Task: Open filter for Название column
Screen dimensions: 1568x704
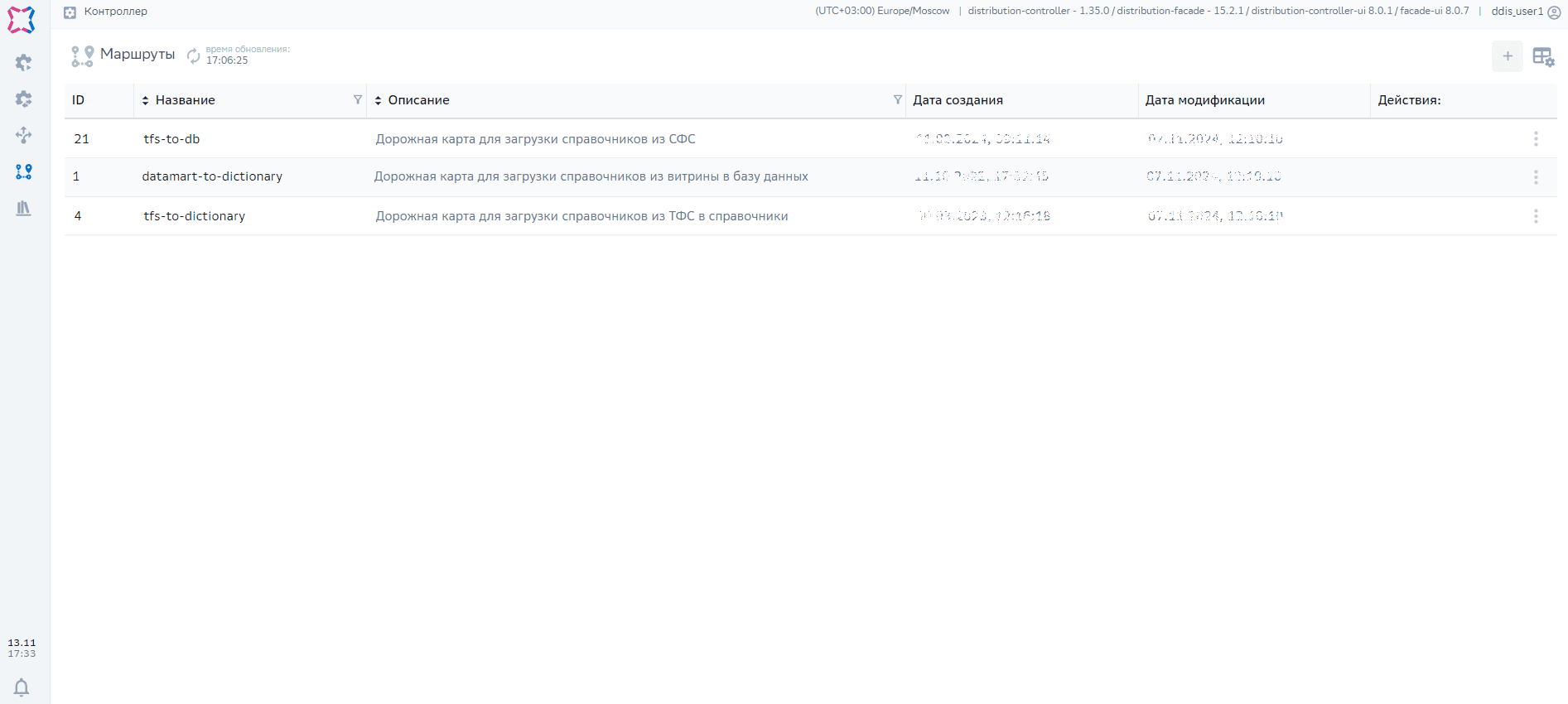Action: coord(358,99)
